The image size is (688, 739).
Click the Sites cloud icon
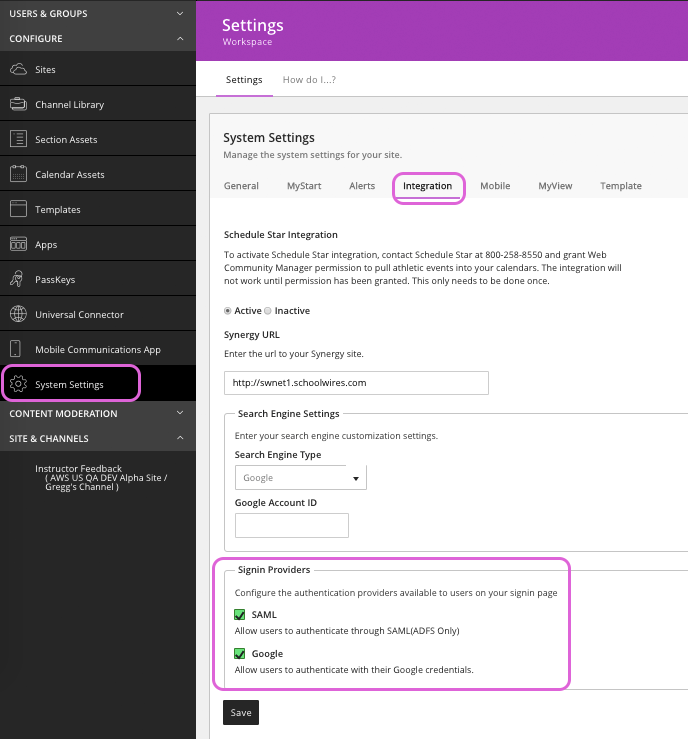17,70
